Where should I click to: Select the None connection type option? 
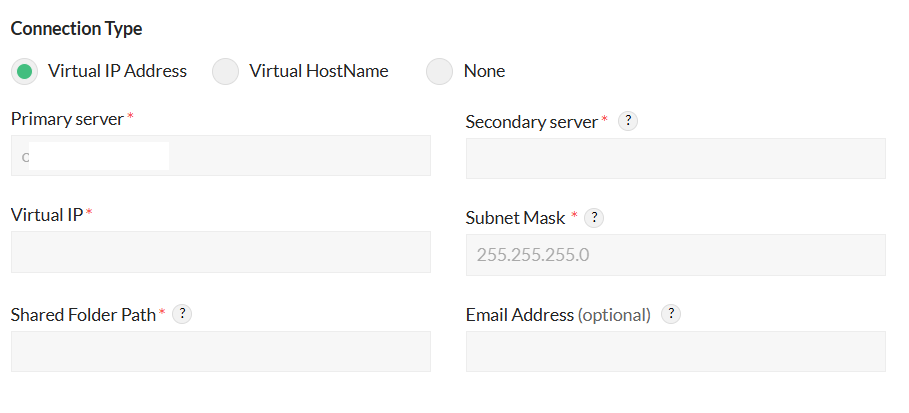[x=440, y=71]
